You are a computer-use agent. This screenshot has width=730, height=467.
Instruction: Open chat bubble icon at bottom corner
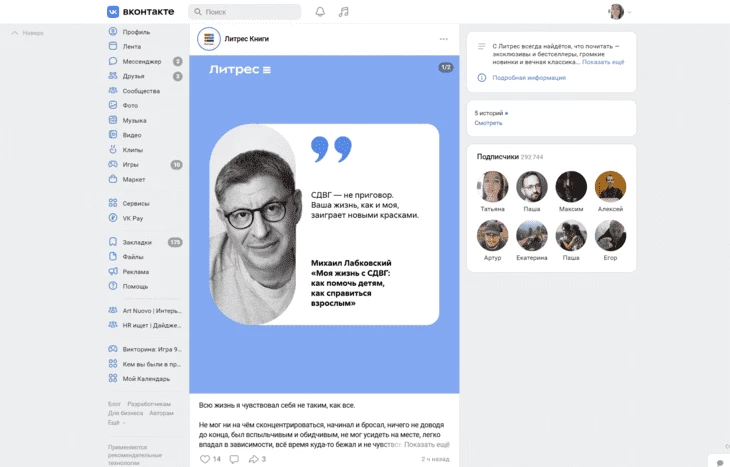(720, 463)
